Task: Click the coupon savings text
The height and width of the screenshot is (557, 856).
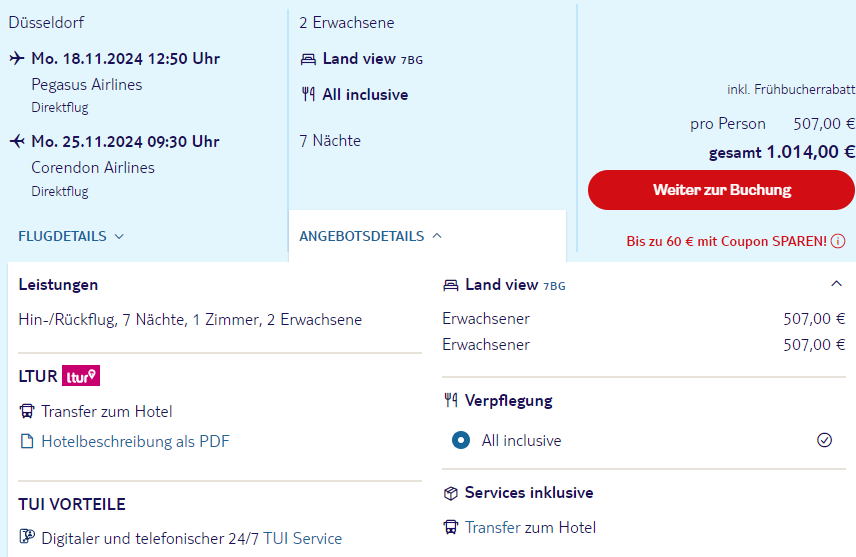Action: coord(726,241)
